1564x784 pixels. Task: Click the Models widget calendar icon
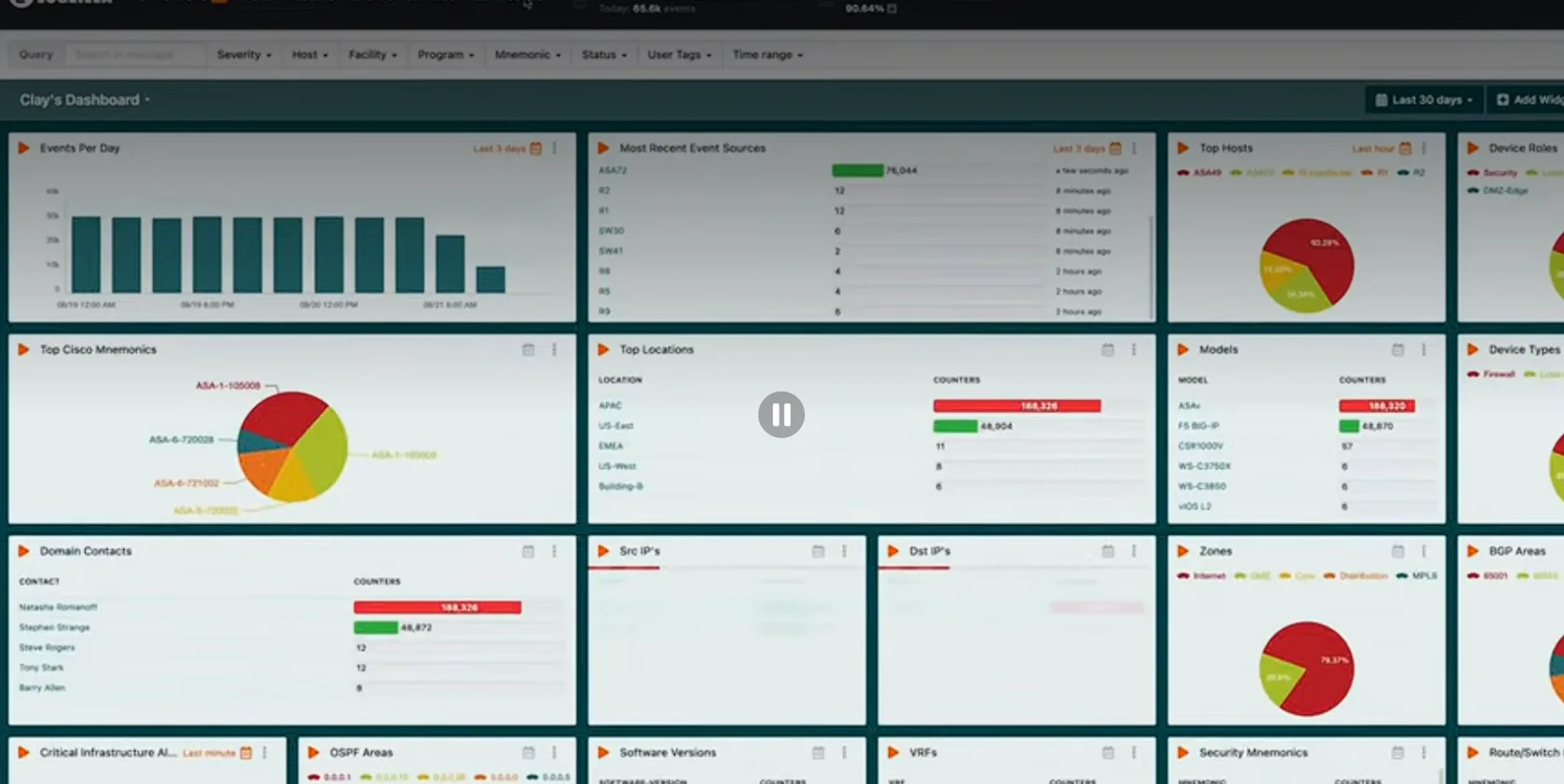point(1398,350)
